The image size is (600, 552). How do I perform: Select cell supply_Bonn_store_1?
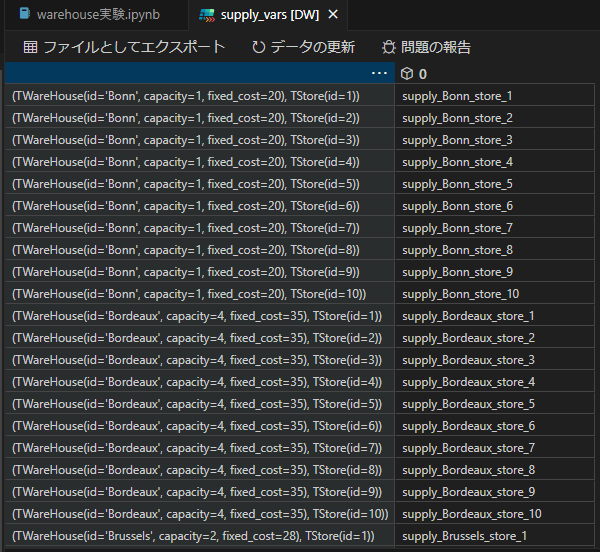pyautogui.click(x=494, y=96)
